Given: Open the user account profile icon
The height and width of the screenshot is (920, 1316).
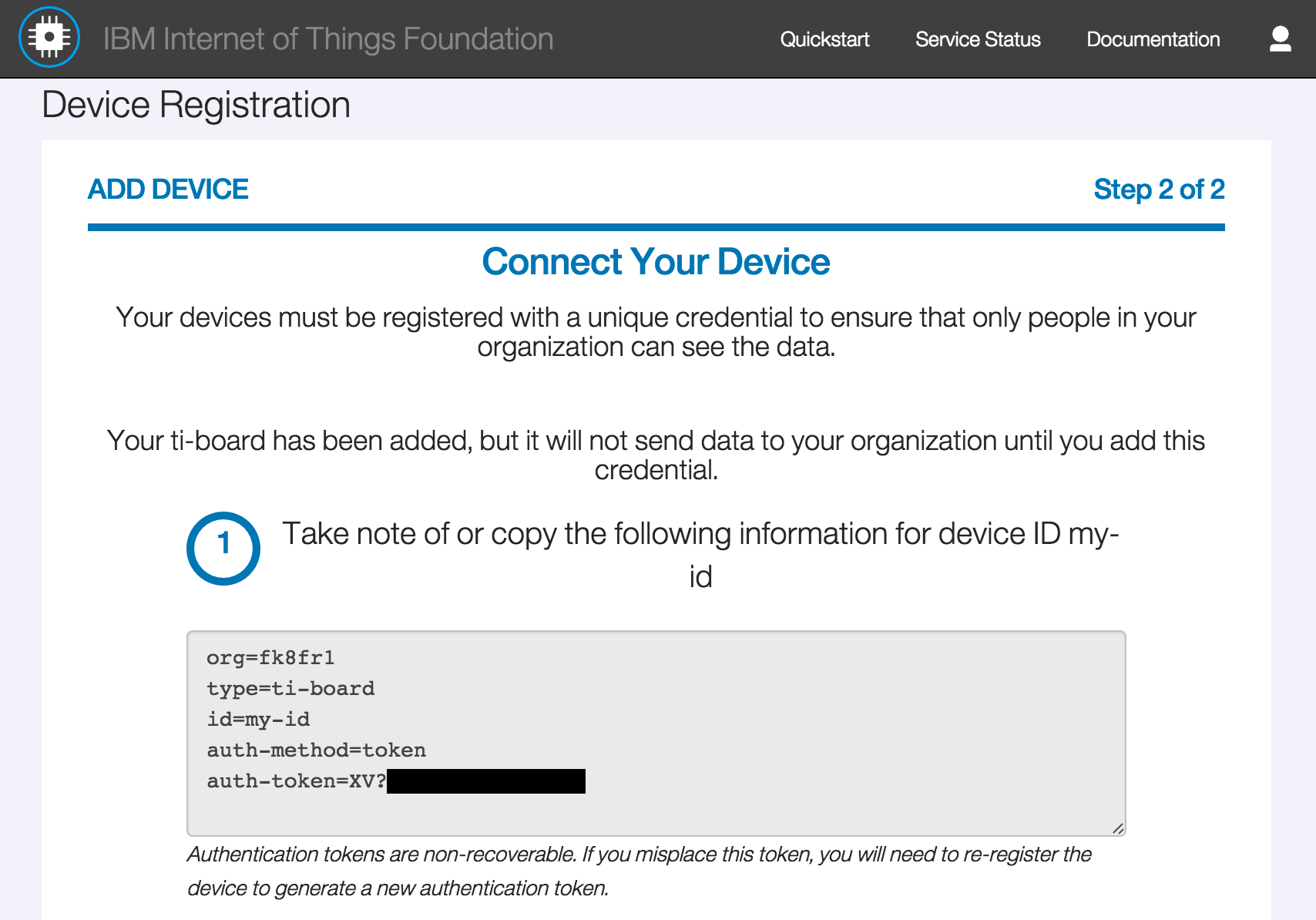Looking at the screenshot, I should click(x=1280, y=39).
